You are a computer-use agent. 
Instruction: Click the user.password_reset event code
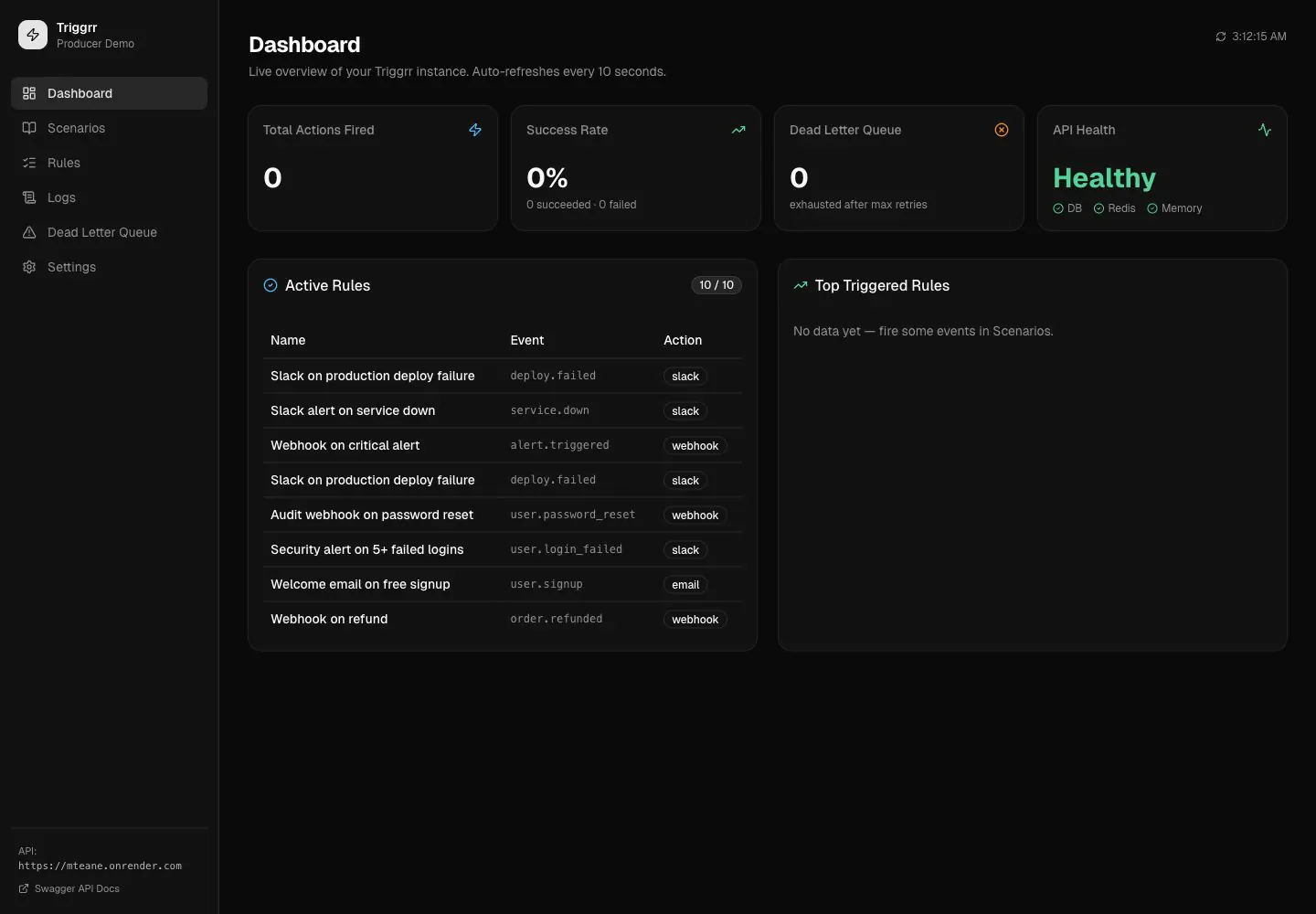point(573,515)
